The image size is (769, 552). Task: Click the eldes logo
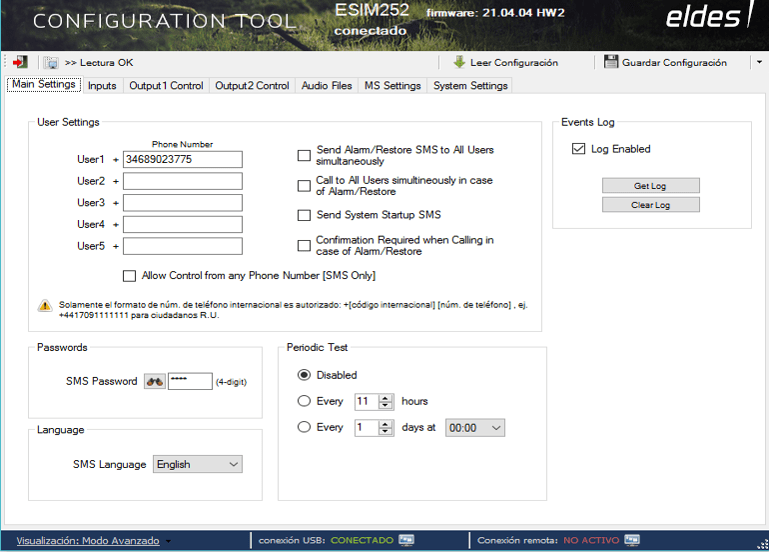pos(708,16)
